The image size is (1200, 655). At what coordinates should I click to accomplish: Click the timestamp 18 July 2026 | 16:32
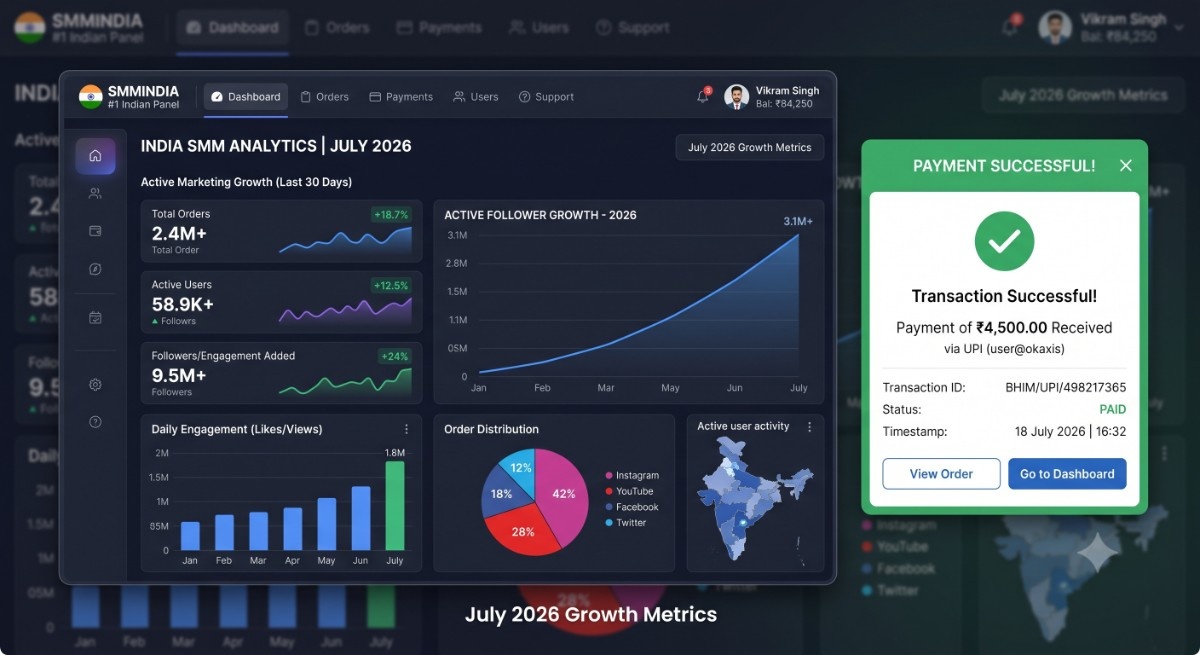(1070, 432)
